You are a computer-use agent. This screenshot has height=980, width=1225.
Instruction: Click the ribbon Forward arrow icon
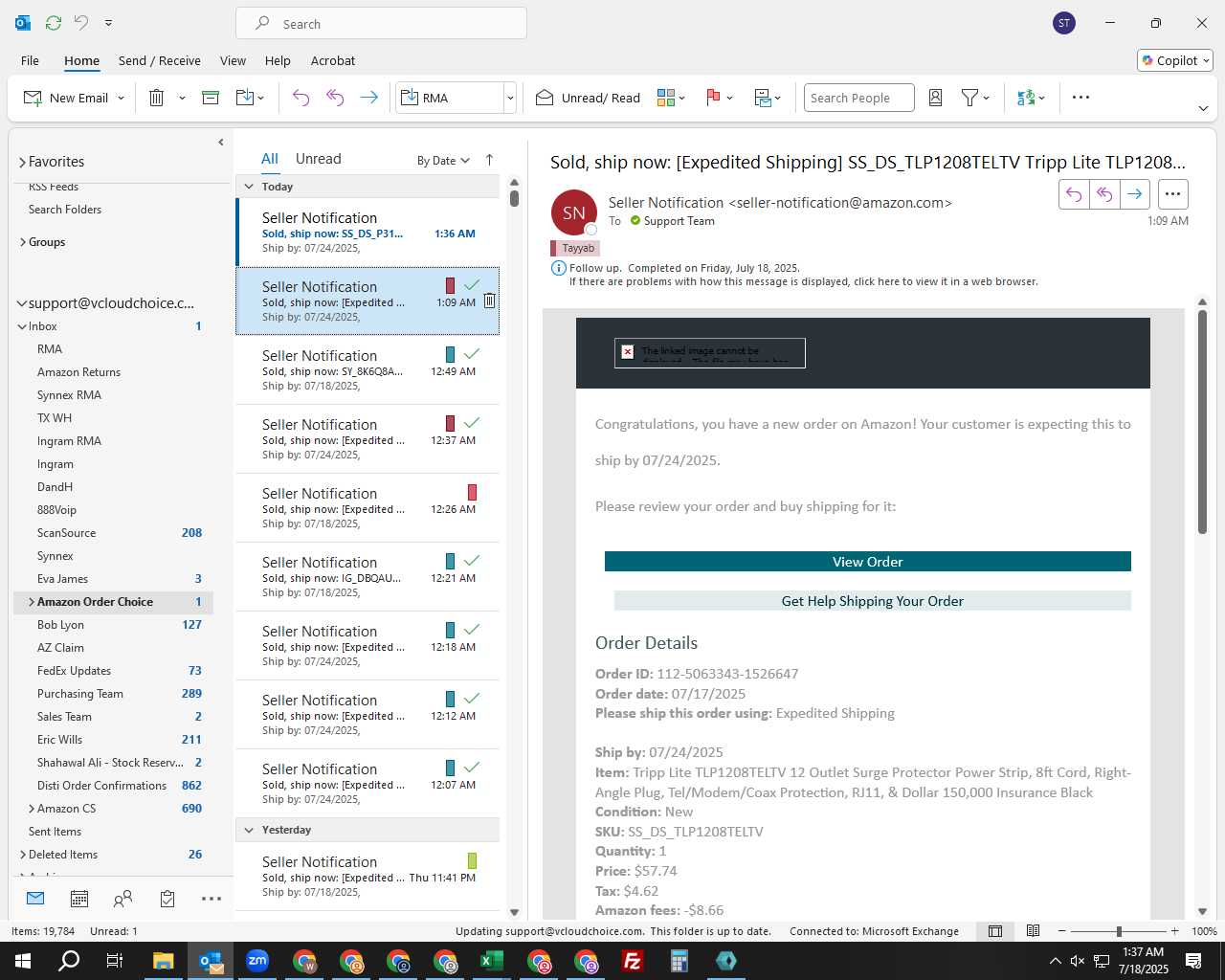(x=368, y=98)
